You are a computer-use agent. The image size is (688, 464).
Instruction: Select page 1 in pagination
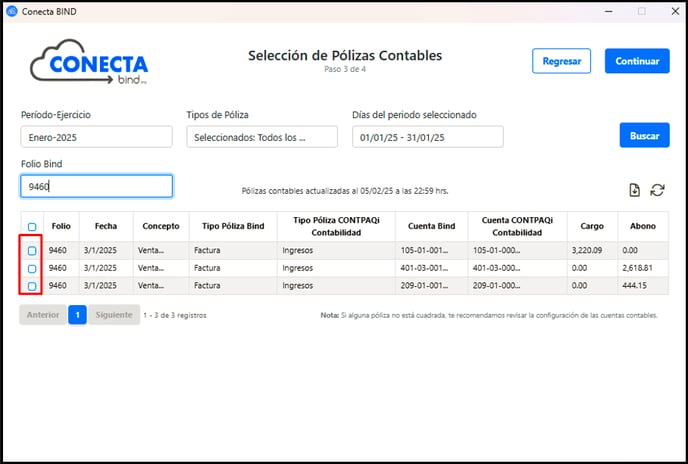[77, 315]
